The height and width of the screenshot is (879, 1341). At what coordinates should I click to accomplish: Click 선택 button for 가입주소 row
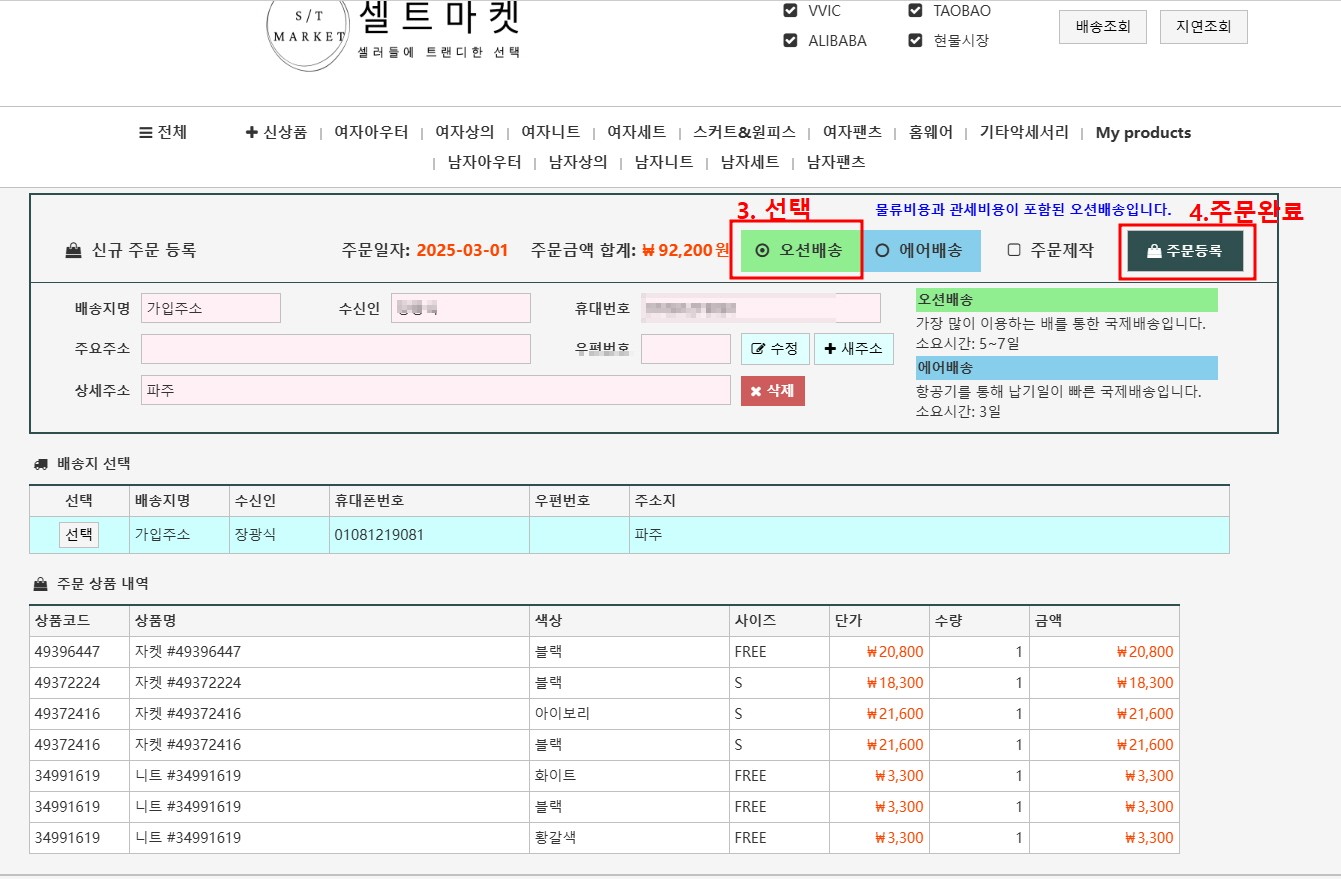pyautogui.click(x=79, y=535)
